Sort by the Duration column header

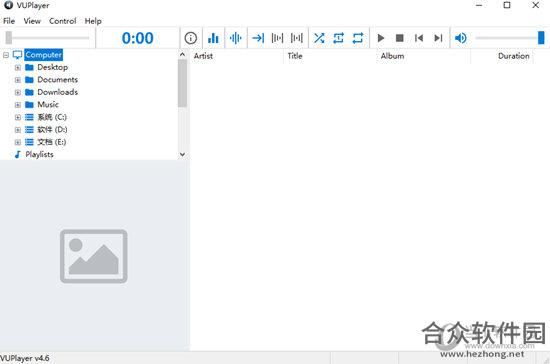click(x=514, y=56)
